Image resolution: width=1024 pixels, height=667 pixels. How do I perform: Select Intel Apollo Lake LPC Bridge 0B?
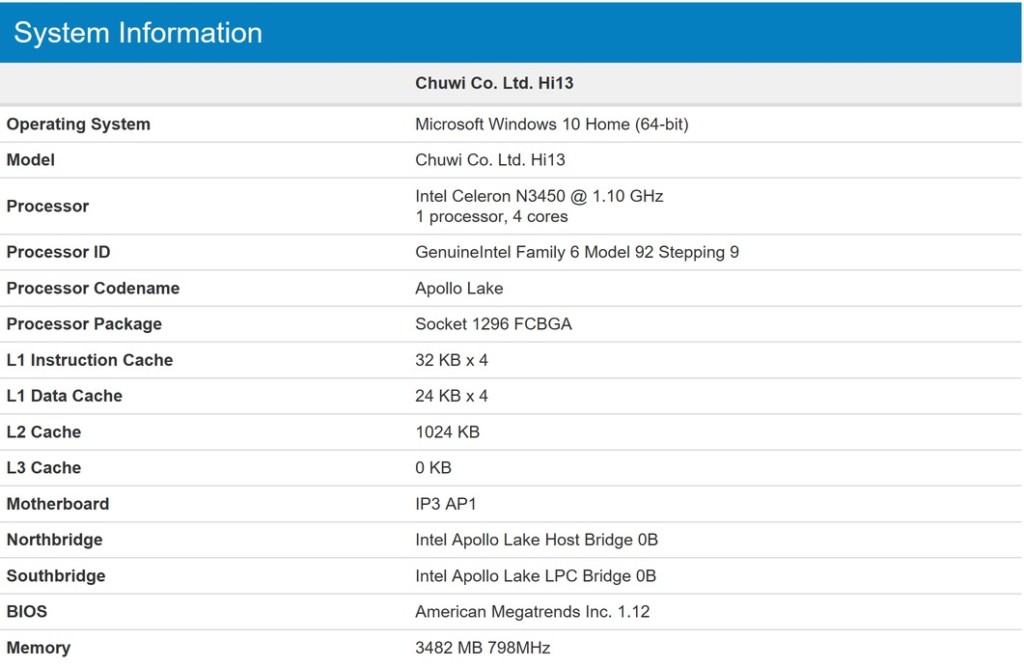(536, 576)
